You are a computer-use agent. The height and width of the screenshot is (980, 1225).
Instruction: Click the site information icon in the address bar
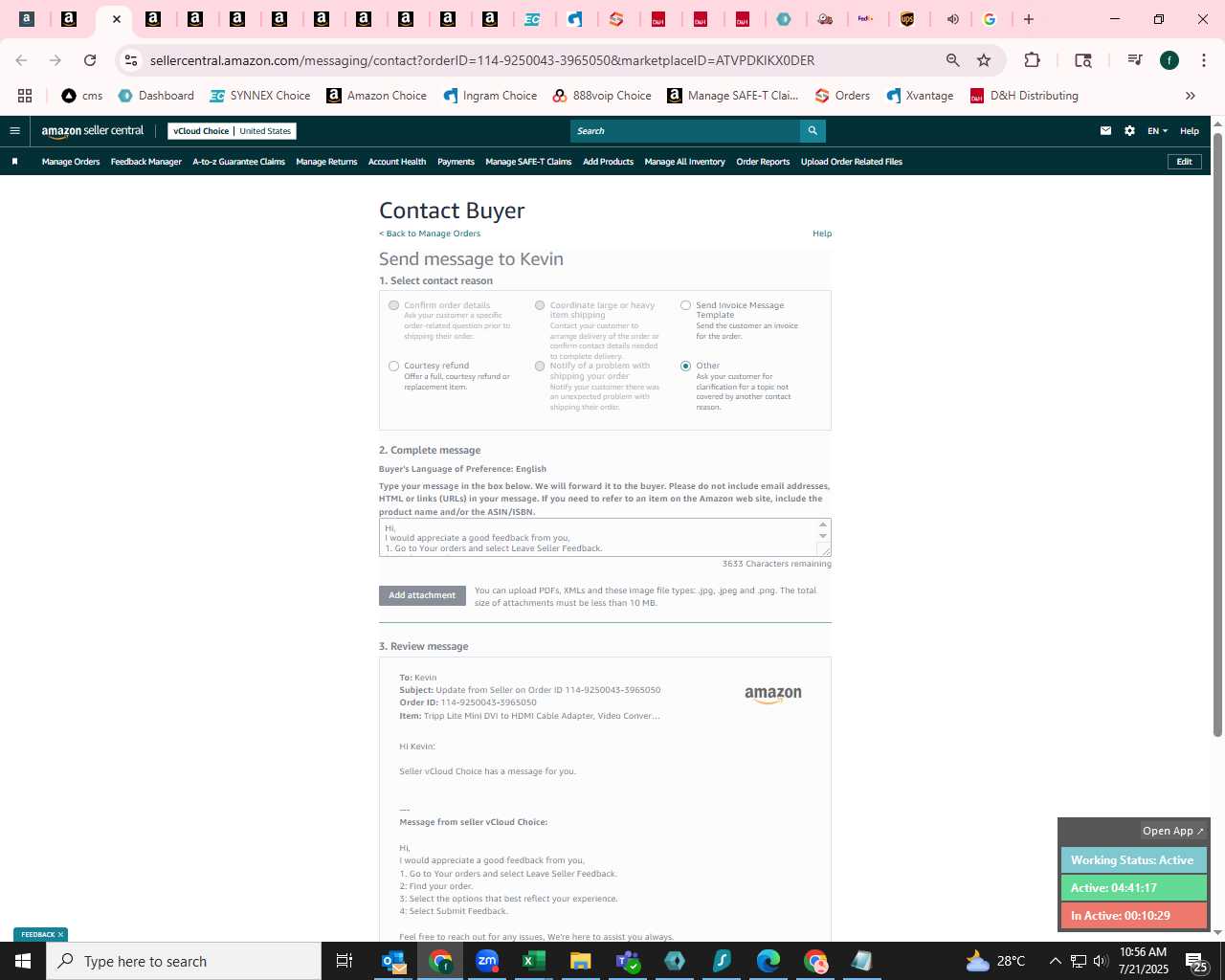coord(131,60)
